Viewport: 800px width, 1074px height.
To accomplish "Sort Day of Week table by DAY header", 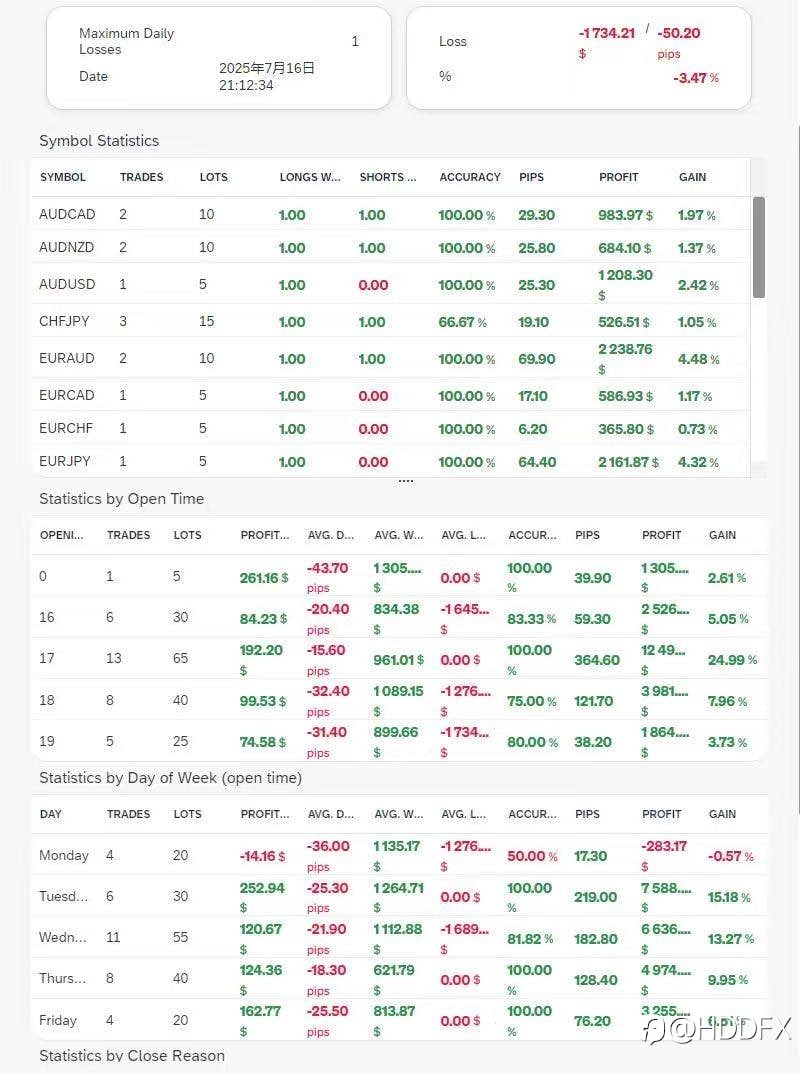I will (51, 814).
